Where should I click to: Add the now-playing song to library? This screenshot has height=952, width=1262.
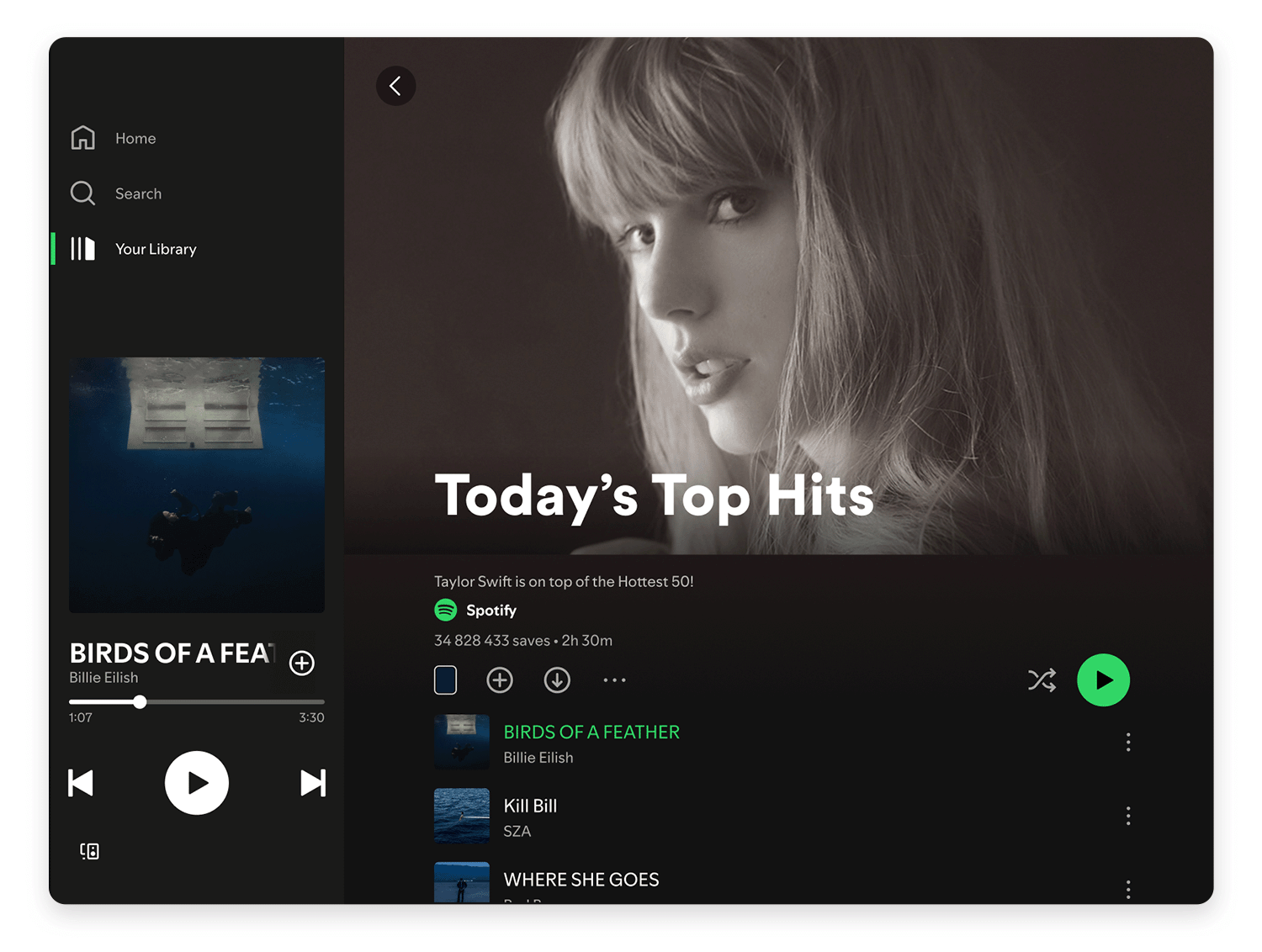[302, 663]
